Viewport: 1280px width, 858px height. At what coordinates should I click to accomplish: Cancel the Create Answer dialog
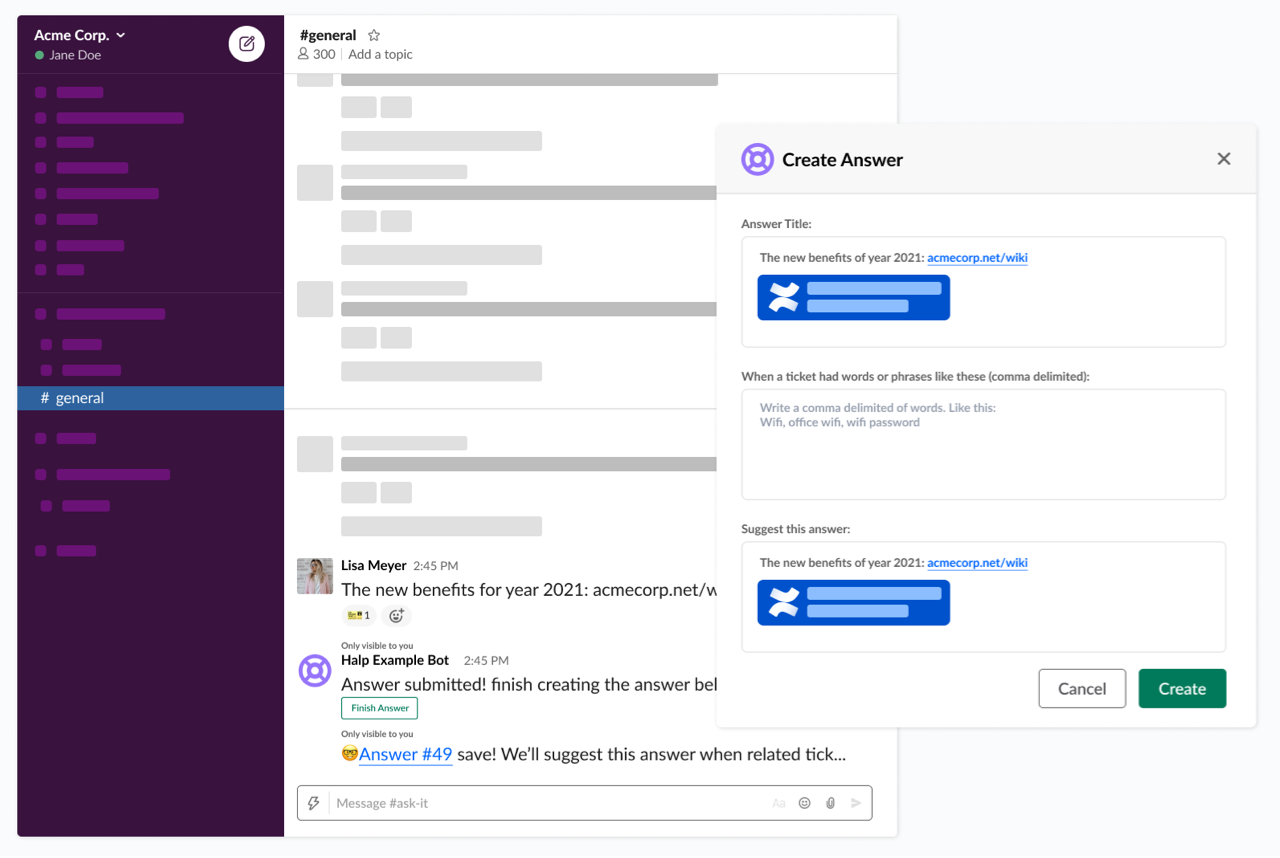coord(1082,688)
